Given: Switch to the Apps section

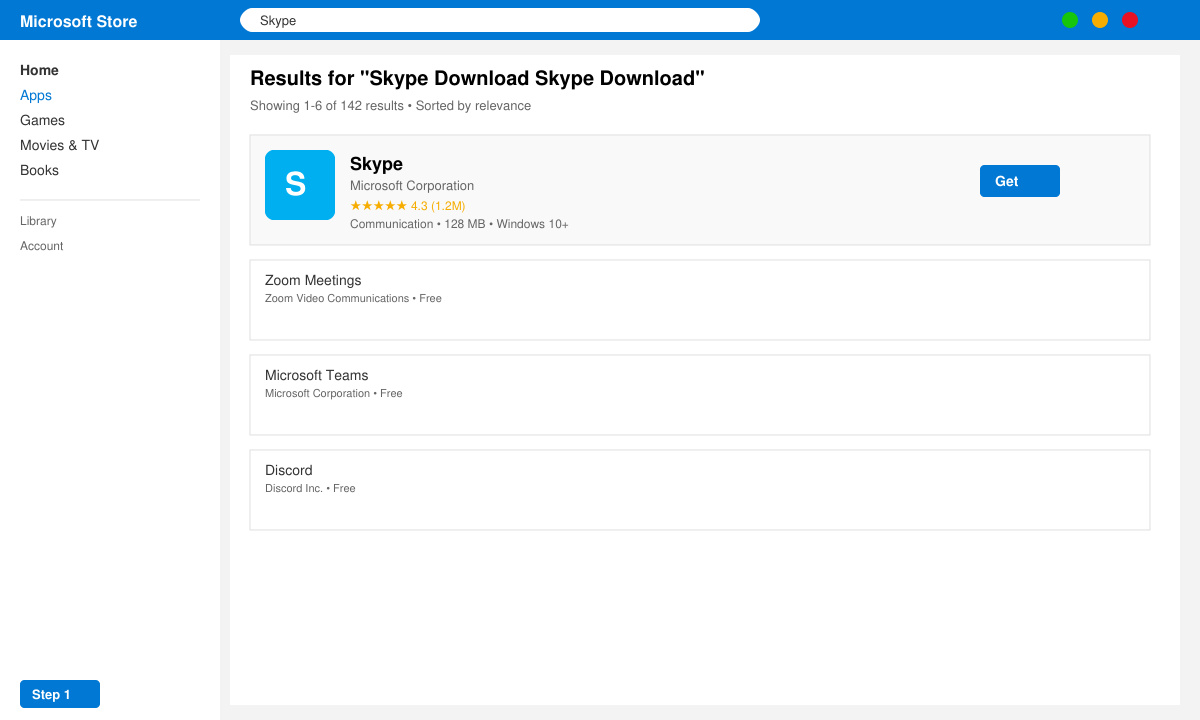Looking at the screenshot, I should point(36,95).
